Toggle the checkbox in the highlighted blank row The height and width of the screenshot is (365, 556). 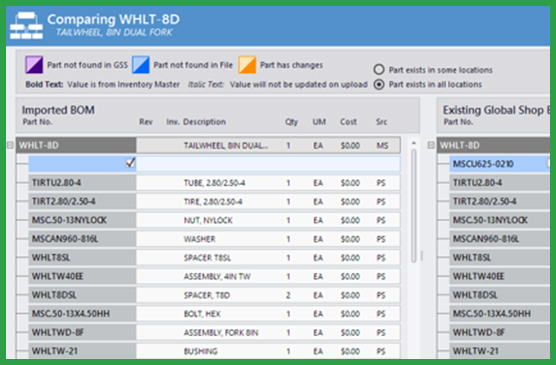130,163
